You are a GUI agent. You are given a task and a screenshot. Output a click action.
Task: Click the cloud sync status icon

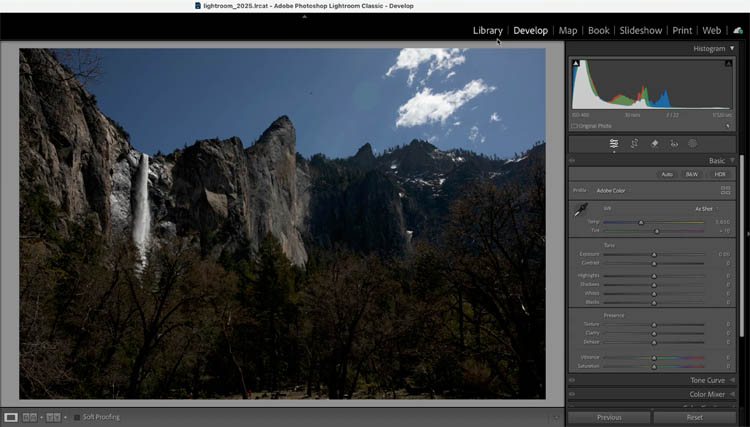[737, 31]
